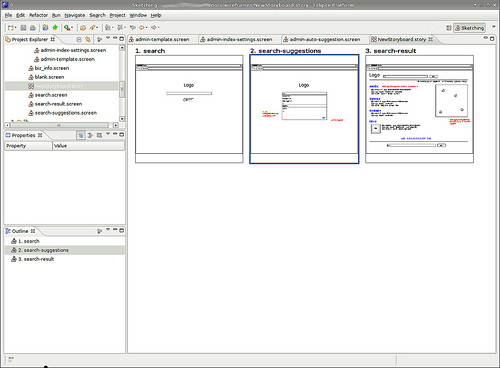The width and height of the screenshot is (500, 368).
Task: Click the status bar icon at bottom left
Action: pos(11,359)
